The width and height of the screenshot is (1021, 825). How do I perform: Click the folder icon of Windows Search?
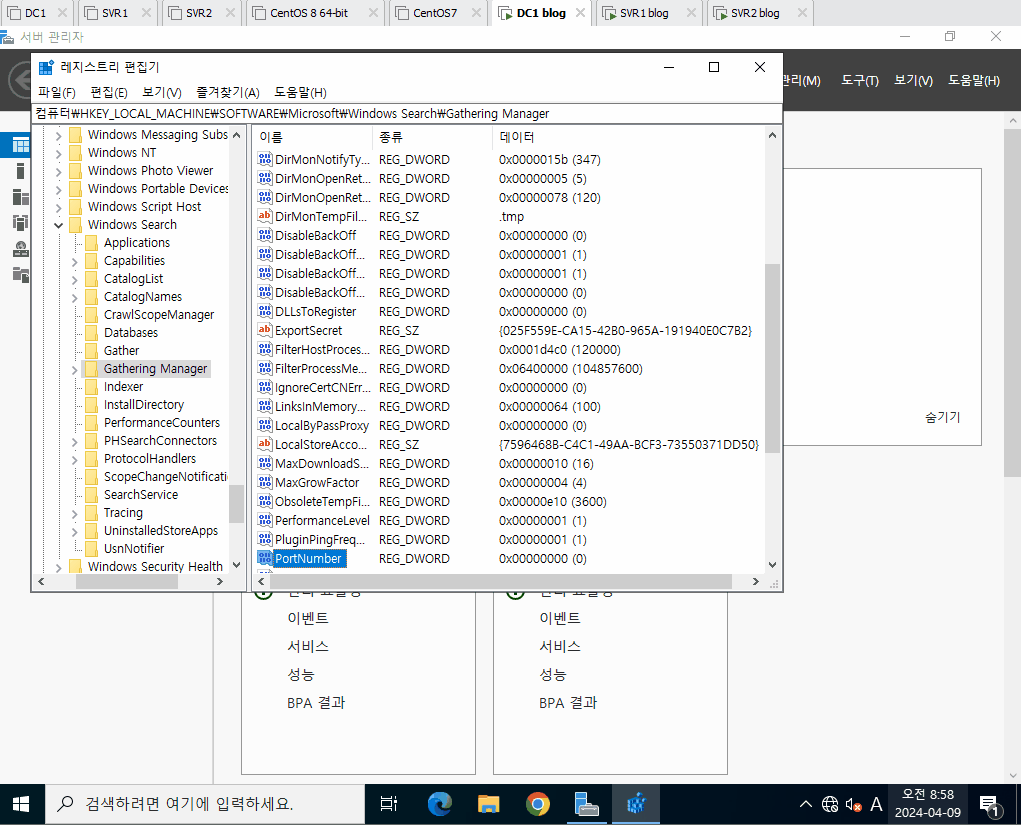pyautogui.click(x=76, y=225)
